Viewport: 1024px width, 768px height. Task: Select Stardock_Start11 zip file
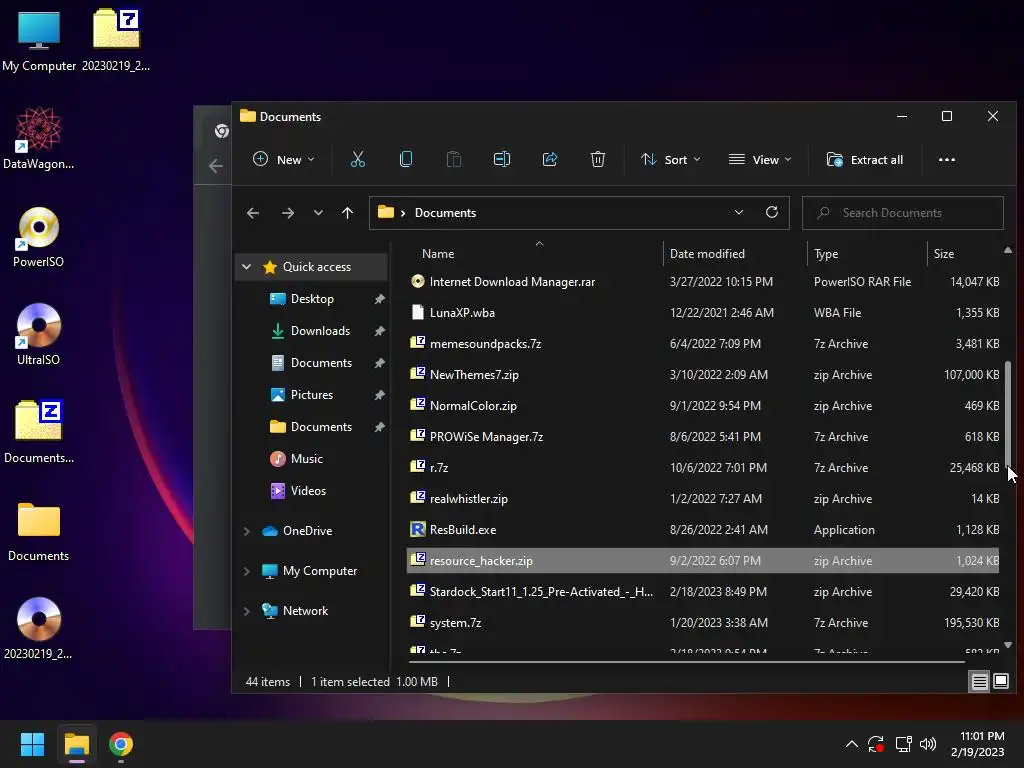tap(703, 592)
